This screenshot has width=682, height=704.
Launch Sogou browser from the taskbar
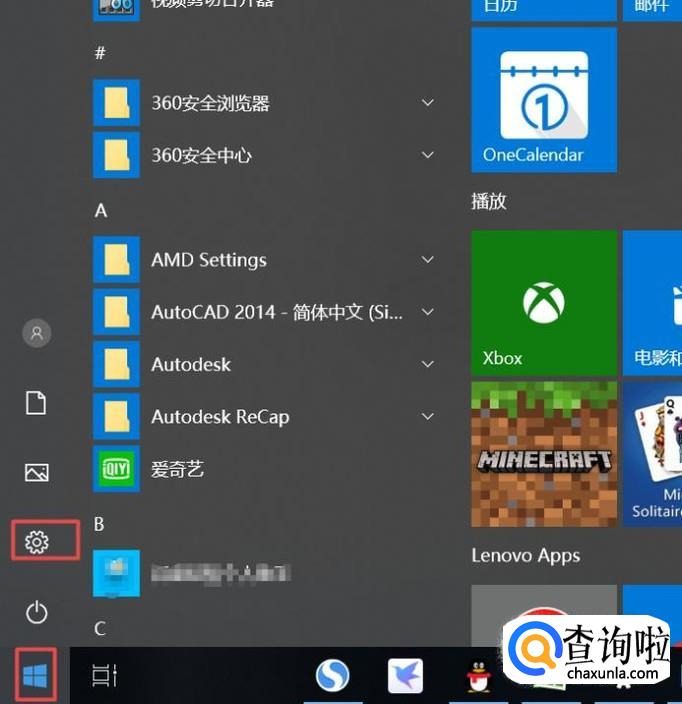coord(332,675)
